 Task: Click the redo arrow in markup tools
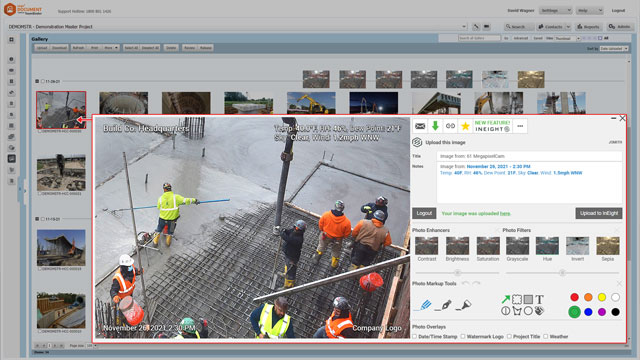click(476, 283)
